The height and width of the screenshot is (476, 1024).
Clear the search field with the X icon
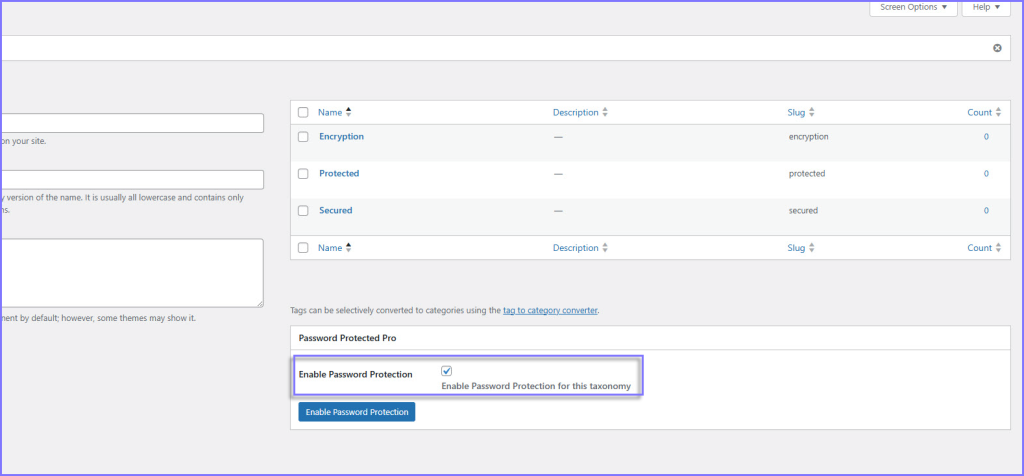click(x=997, y=48)
